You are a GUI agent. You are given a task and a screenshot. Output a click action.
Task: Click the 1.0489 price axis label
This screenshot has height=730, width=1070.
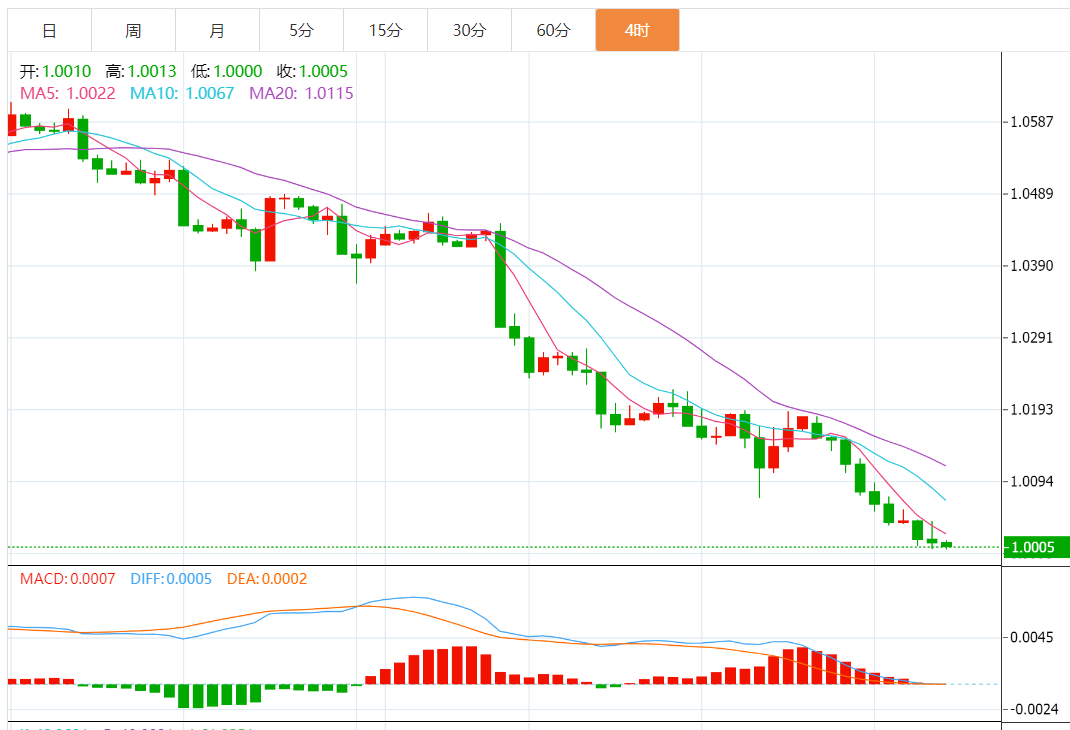[1032, 194]
